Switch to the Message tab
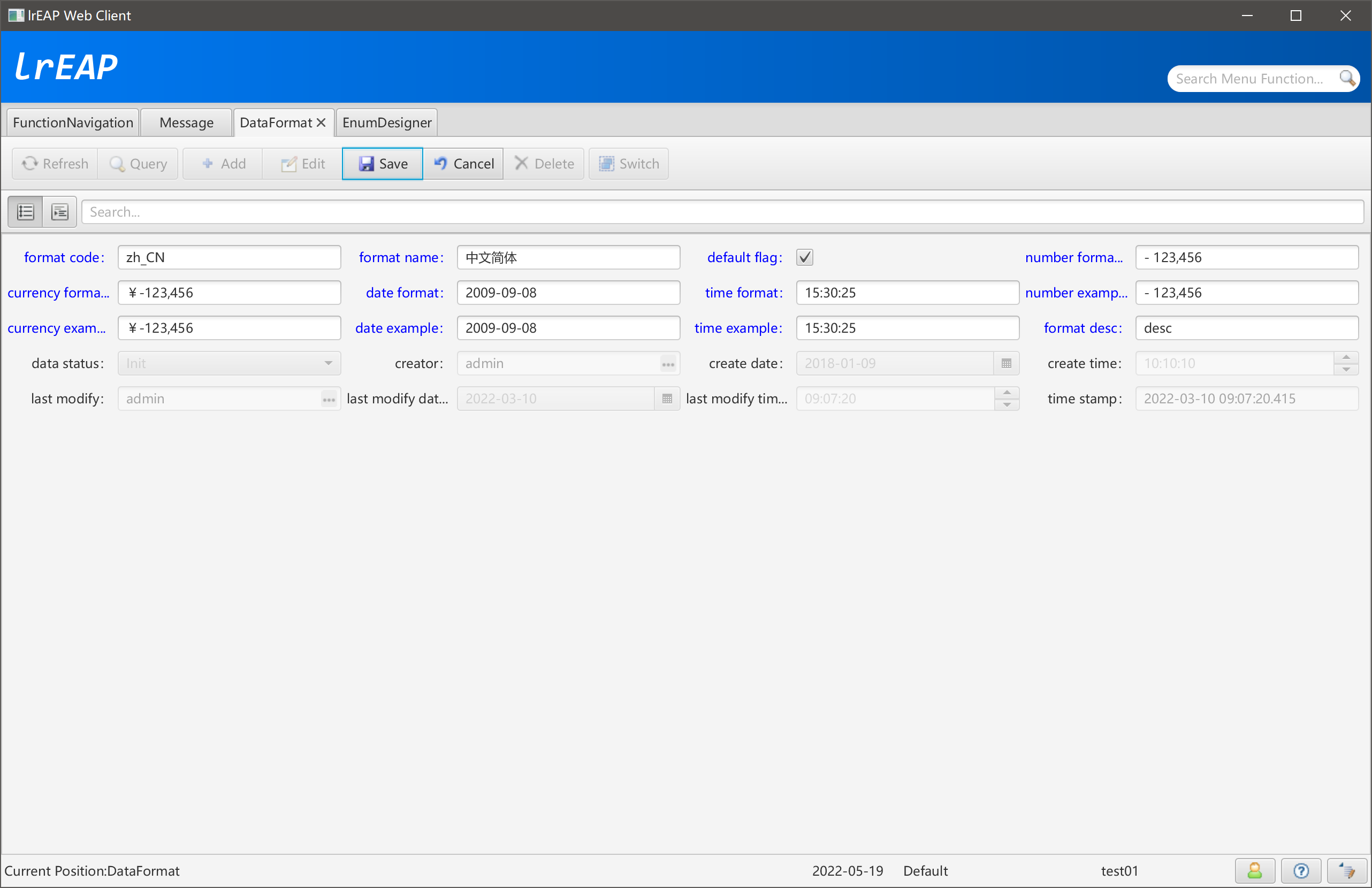 tap(186, 123)
